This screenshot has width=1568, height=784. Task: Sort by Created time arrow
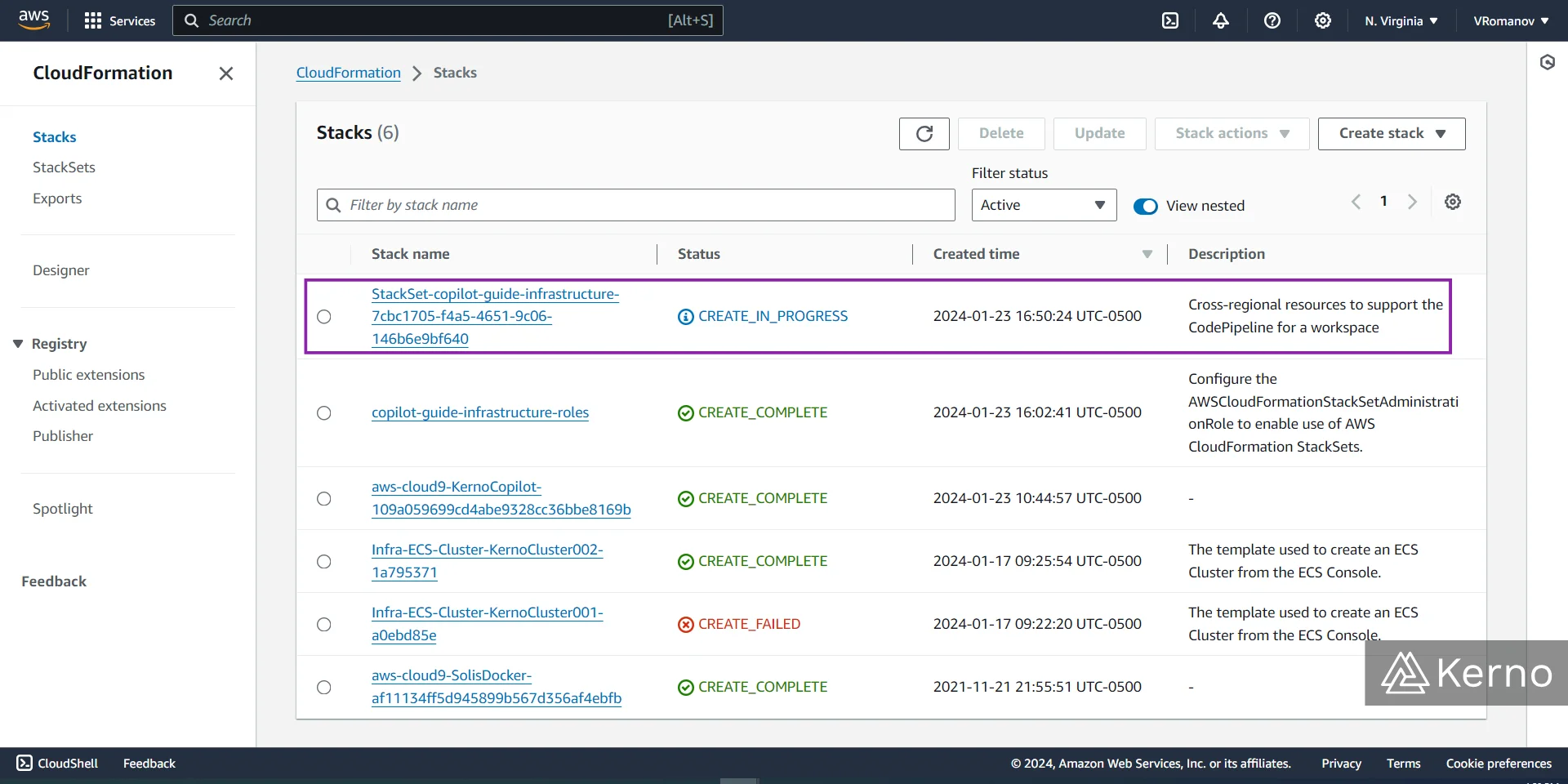click(1147, 255)
